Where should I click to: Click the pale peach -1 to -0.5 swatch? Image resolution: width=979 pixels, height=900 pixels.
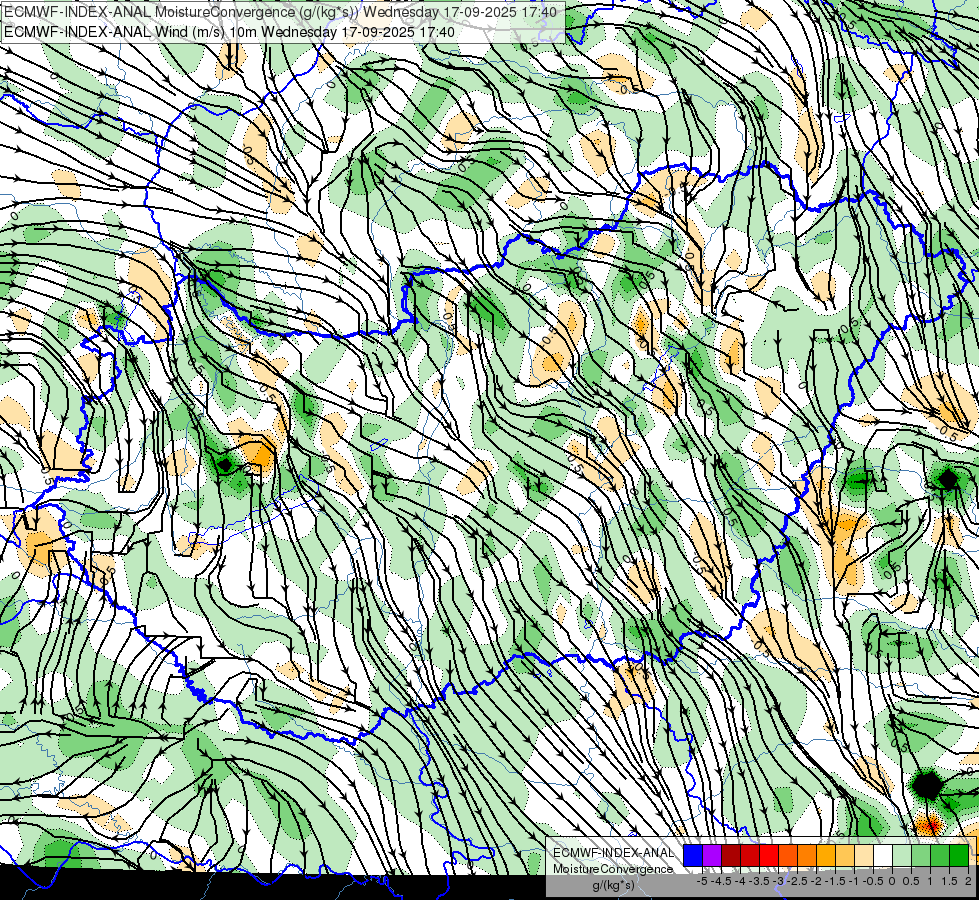point(864,855)
